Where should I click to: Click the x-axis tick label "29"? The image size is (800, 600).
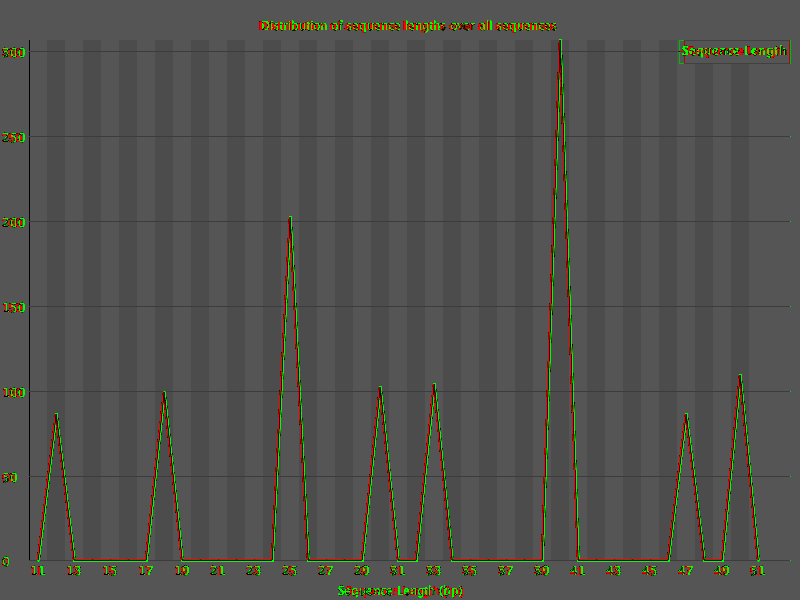(x=362, y=570)
